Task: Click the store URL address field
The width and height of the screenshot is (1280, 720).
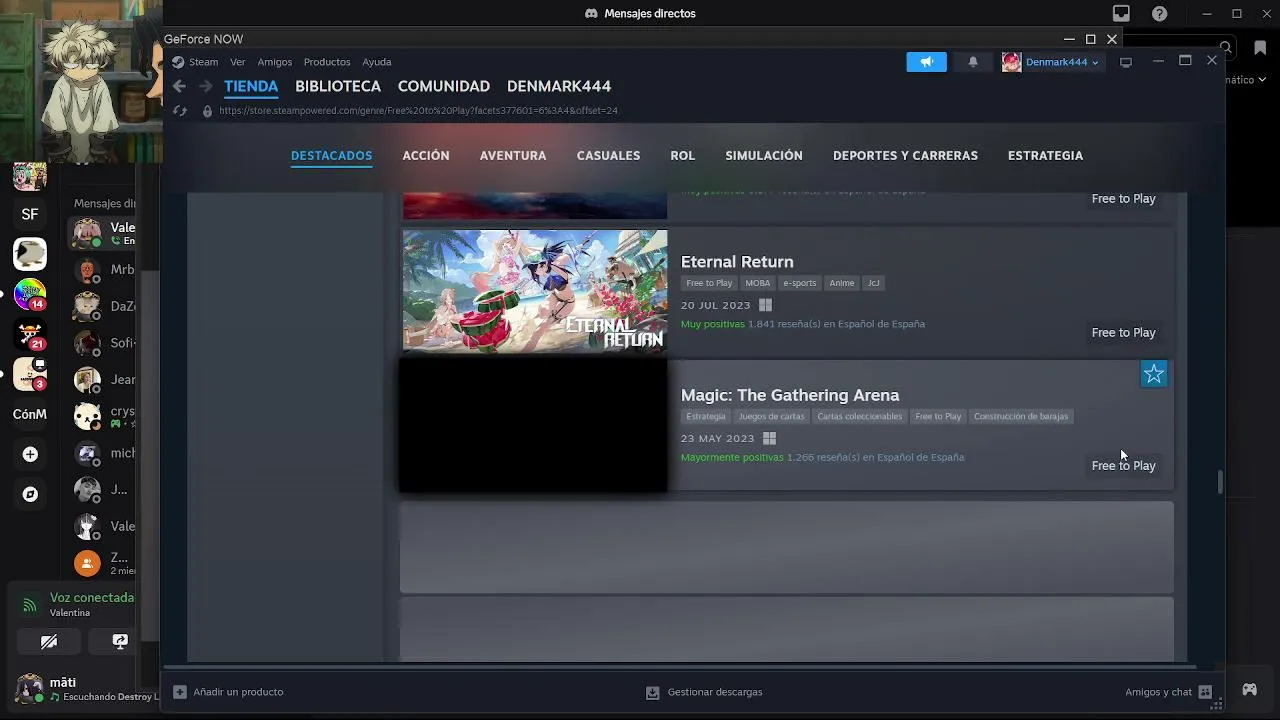Action: pyautogui.click(x=418, y=111)
